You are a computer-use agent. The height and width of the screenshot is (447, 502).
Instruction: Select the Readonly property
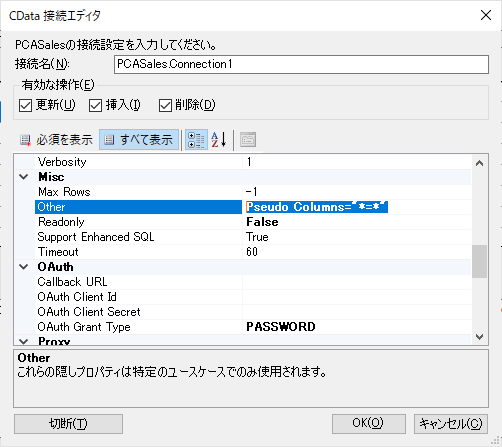(x=138, y=222)
